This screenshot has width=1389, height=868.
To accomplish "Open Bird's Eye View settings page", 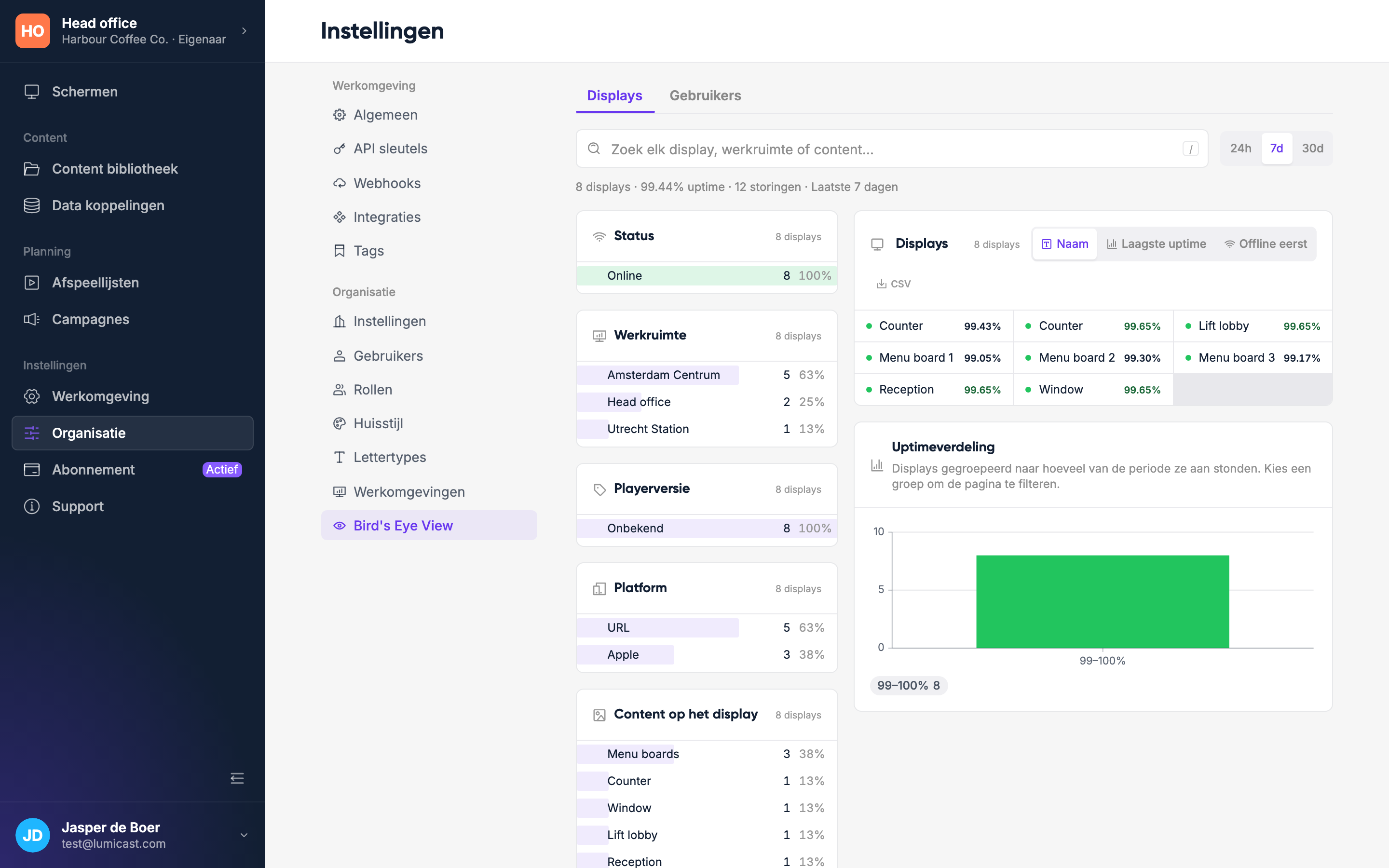I will [429, 525].
